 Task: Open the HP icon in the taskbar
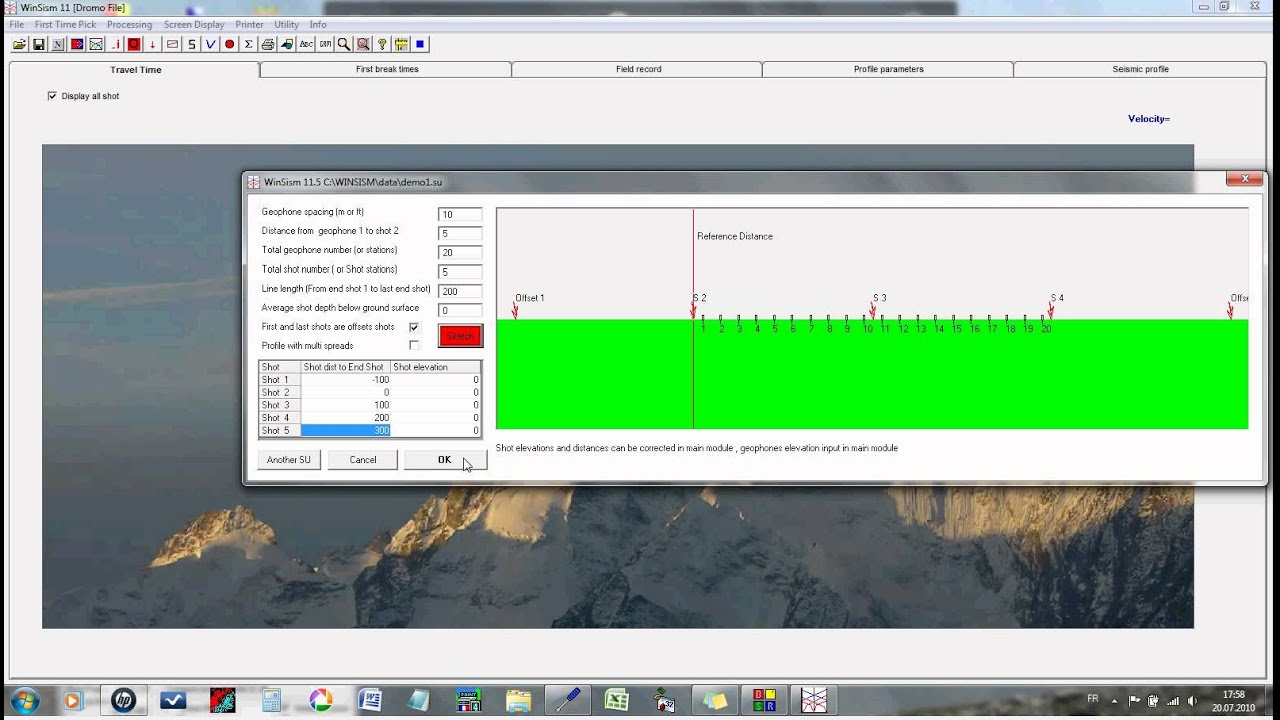pyautogui.click(x=123, y=700)
